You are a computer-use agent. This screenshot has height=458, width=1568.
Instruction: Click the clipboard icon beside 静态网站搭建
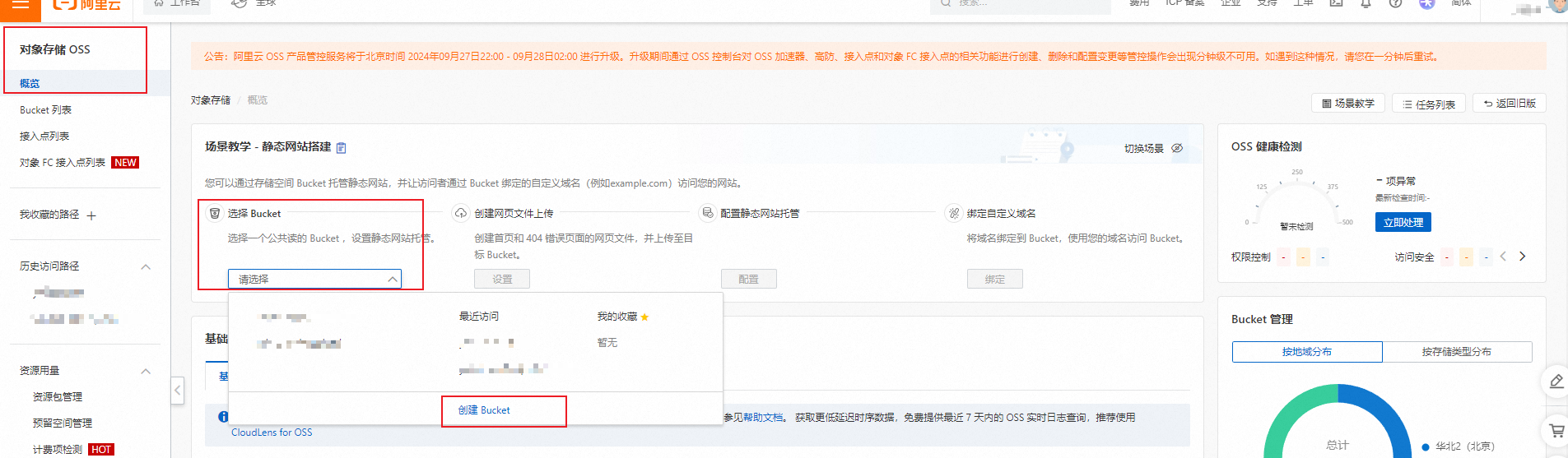coord(341,148)
